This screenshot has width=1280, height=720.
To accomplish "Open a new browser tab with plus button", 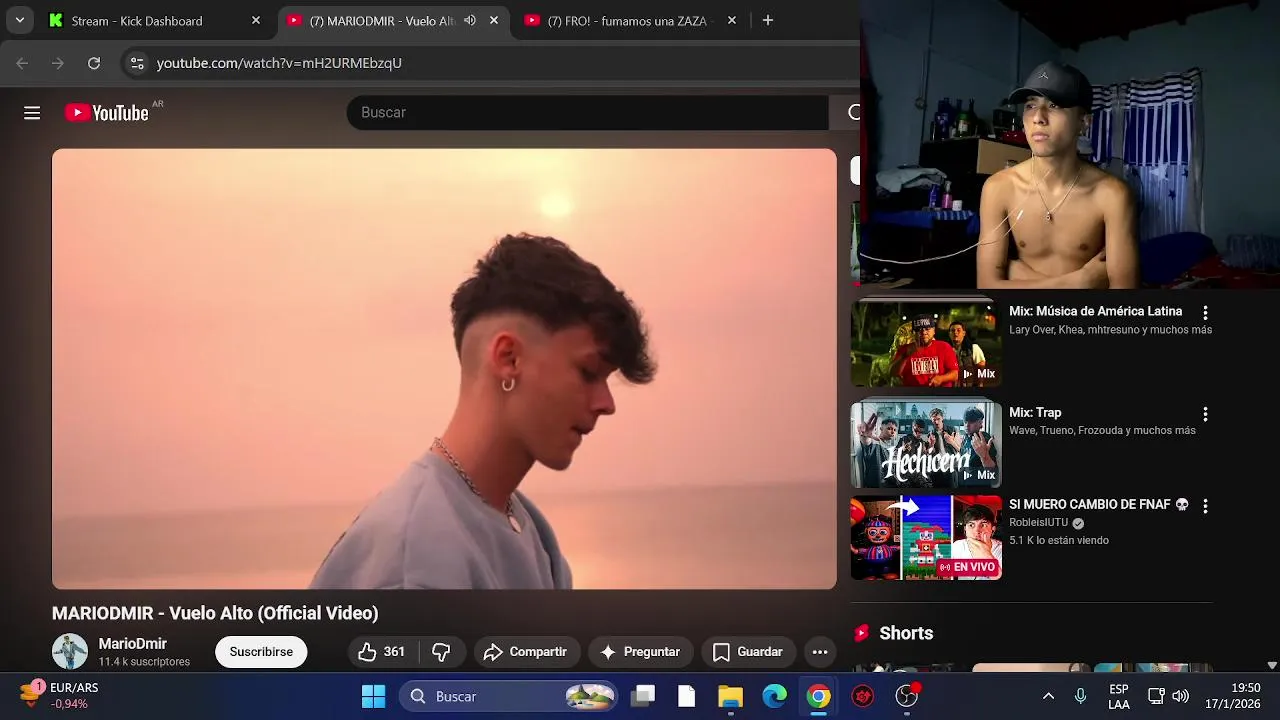I will [x=768, y=20].
